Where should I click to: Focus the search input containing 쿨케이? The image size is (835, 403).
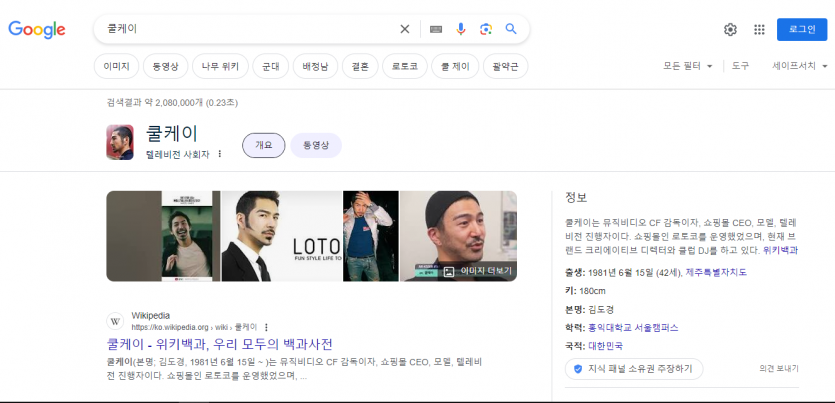tap(250, 29)
